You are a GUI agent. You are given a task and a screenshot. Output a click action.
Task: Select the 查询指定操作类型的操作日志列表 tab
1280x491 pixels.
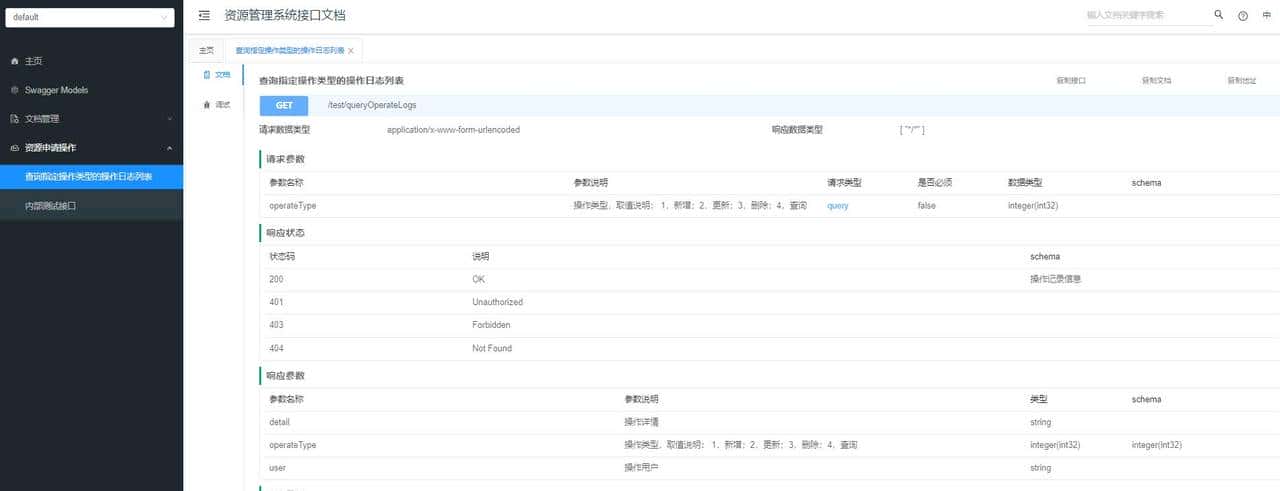pyautogui.click(x=289, y=50)
